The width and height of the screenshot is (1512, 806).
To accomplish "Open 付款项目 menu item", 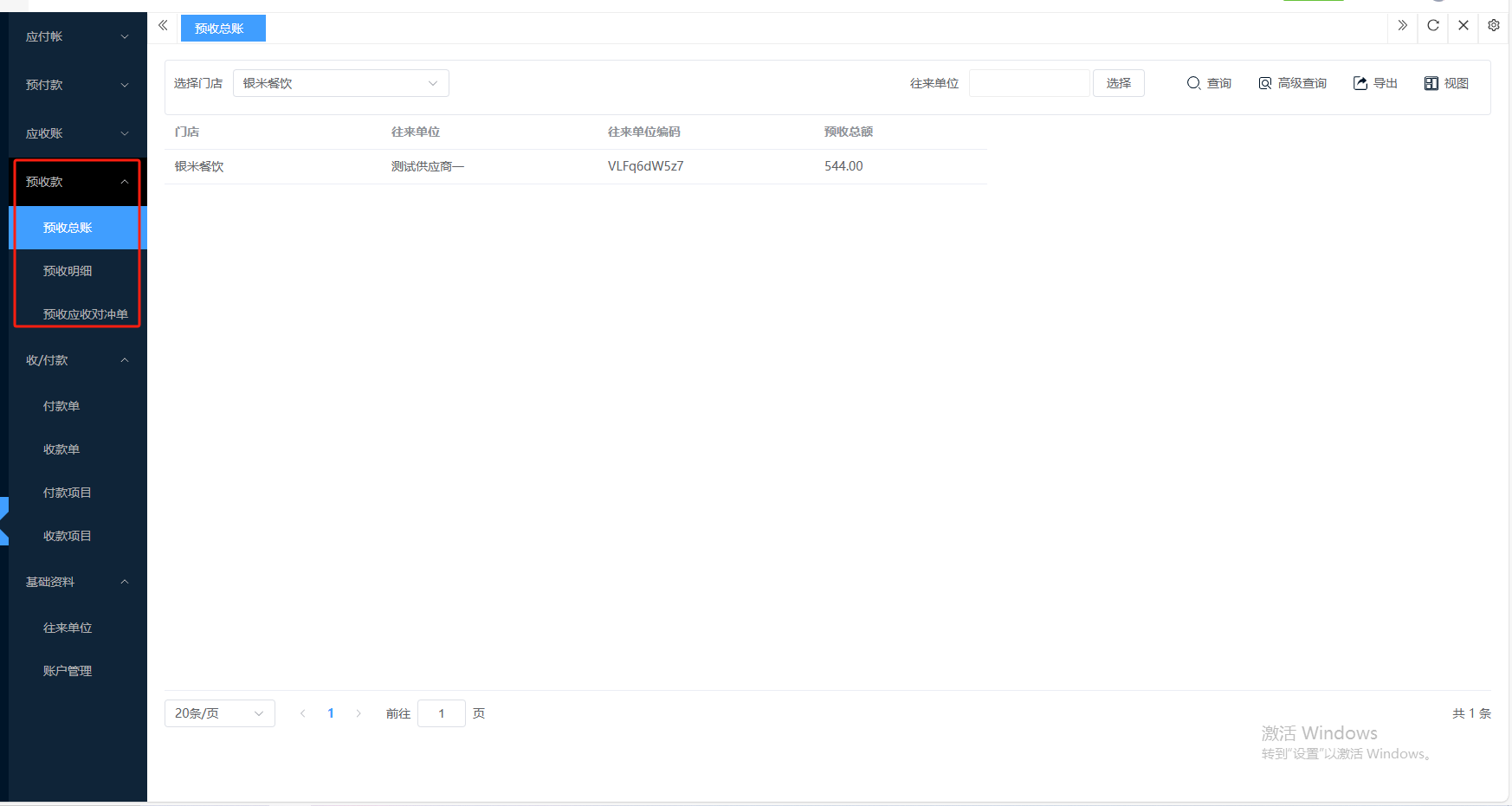I will coord(78,493).
